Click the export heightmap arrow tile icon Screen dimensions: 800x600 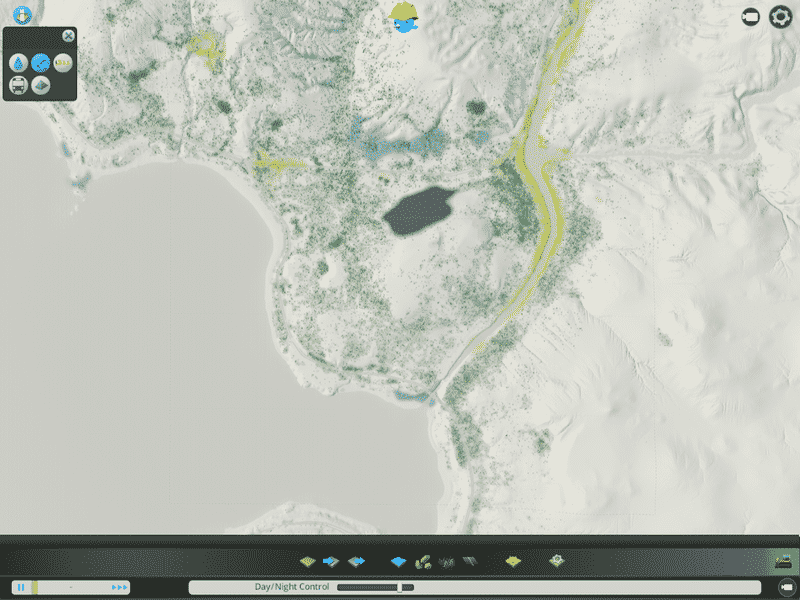tap(357, 561)
